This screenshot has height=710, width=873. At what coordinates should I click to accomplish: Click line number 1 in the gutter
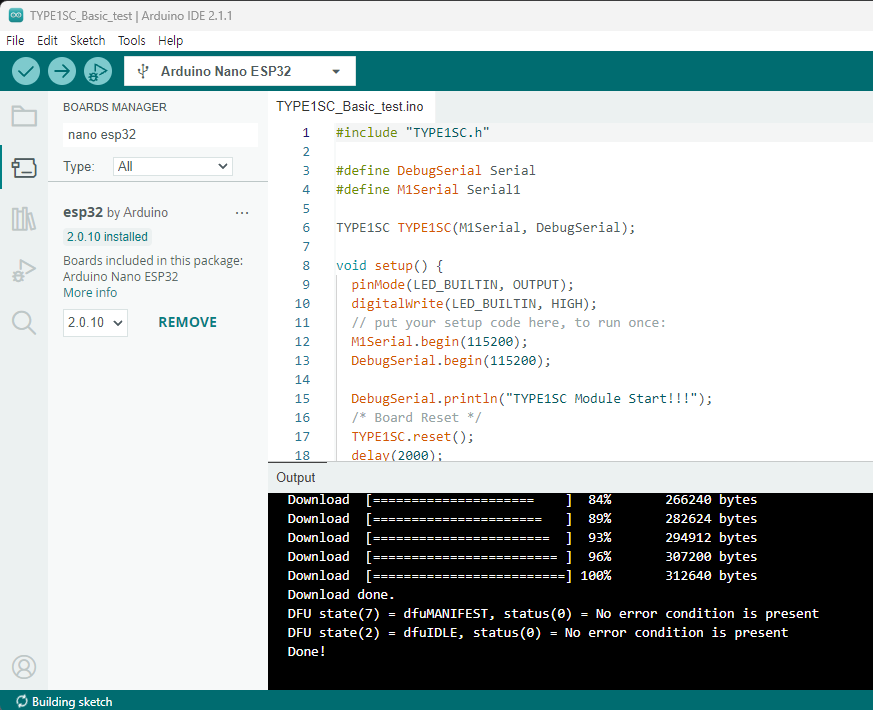click(306, 133)
